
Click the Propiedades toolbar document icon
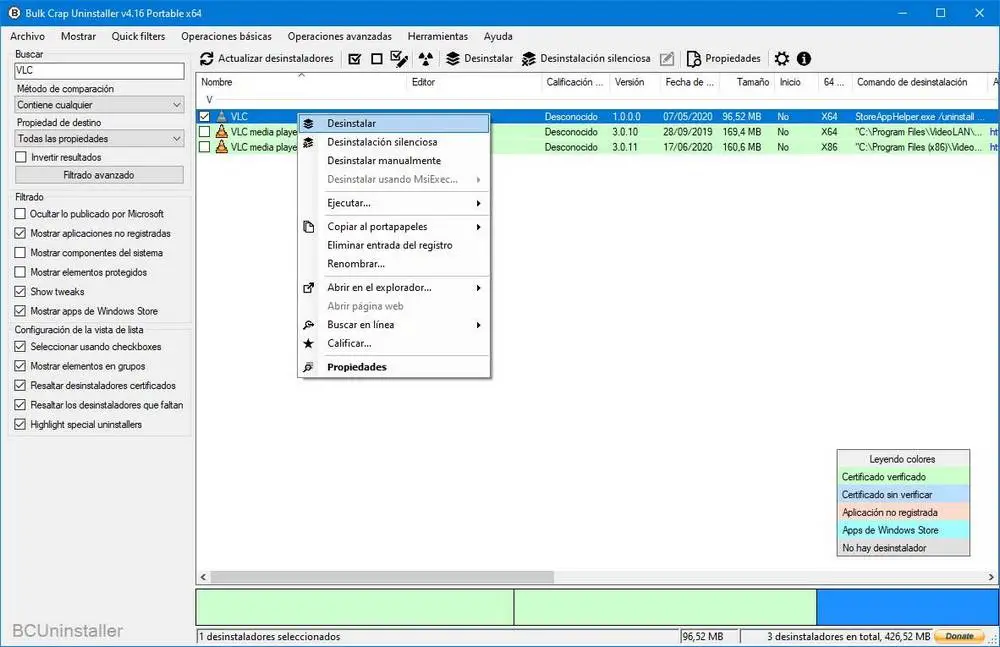693,59
